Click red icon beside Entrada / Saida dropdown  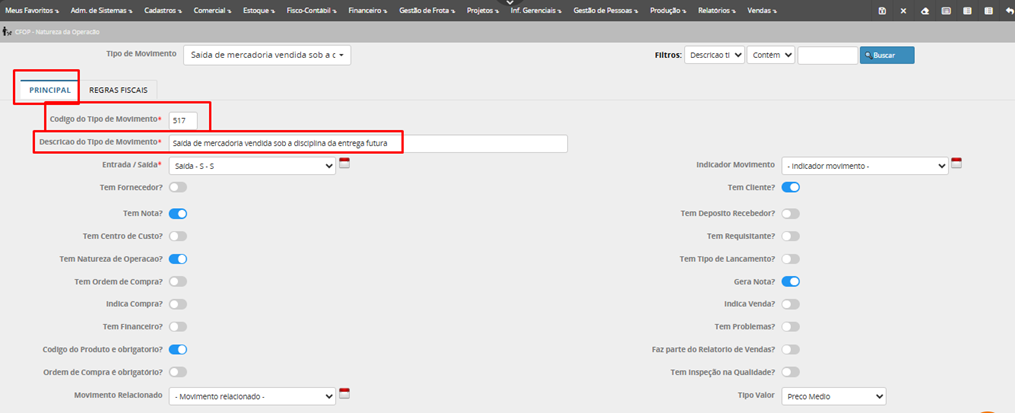[345, 164]
